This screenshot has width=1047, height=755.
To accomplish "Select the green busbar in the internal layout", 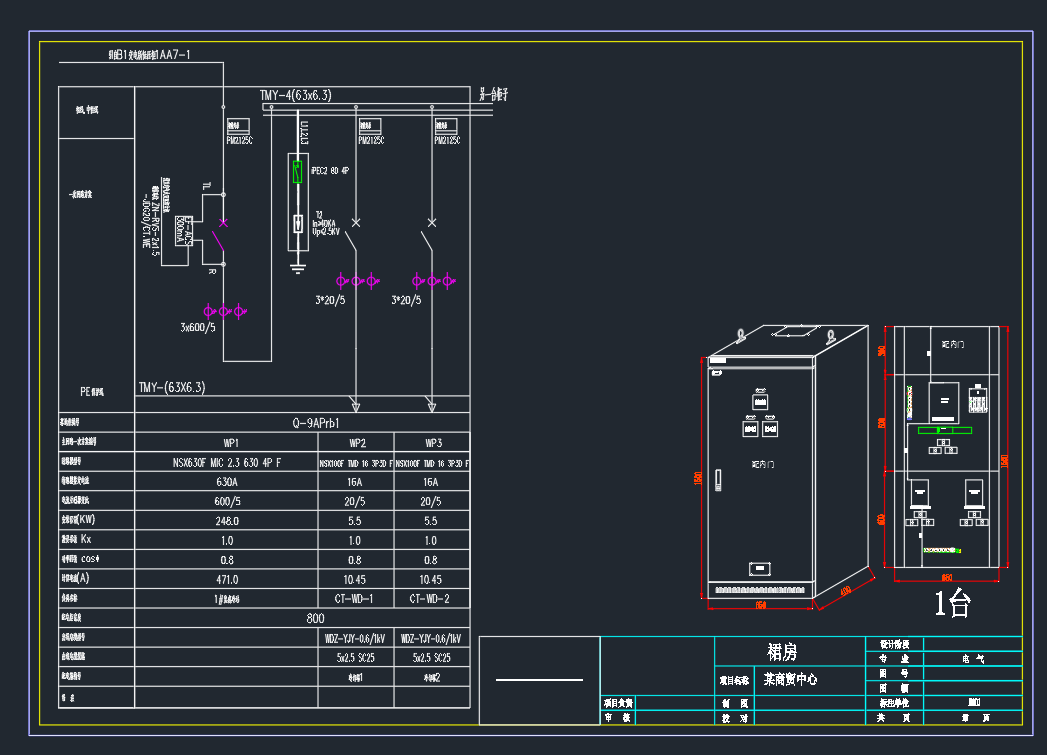I will point(945,431).
